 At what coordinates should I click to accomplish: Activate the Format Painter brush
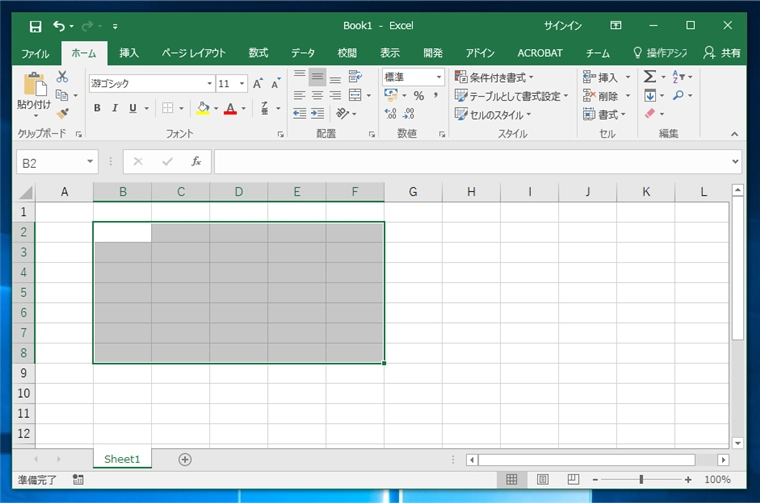click(x=62, y=113)
